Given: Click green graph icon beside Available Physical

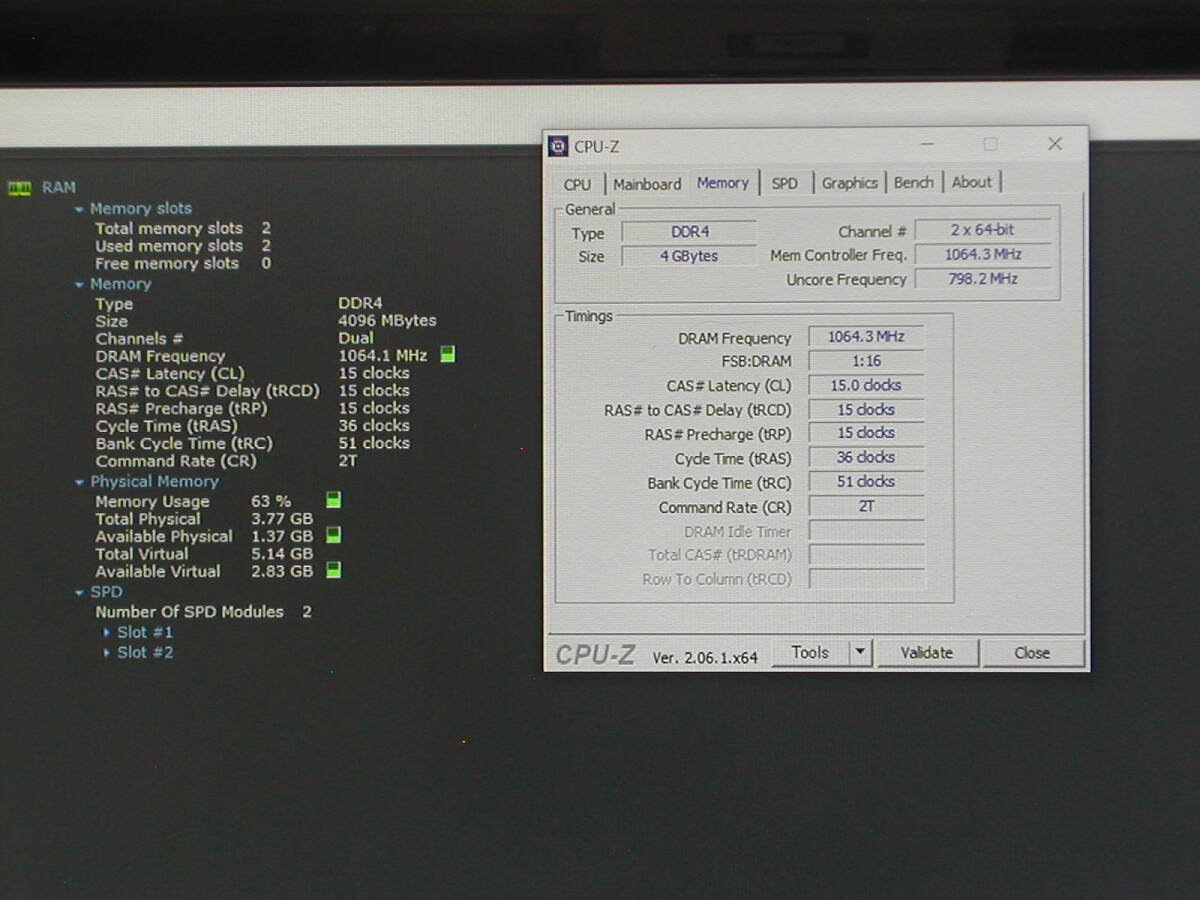Looking at the screenshot, I should tap(334, 535).
